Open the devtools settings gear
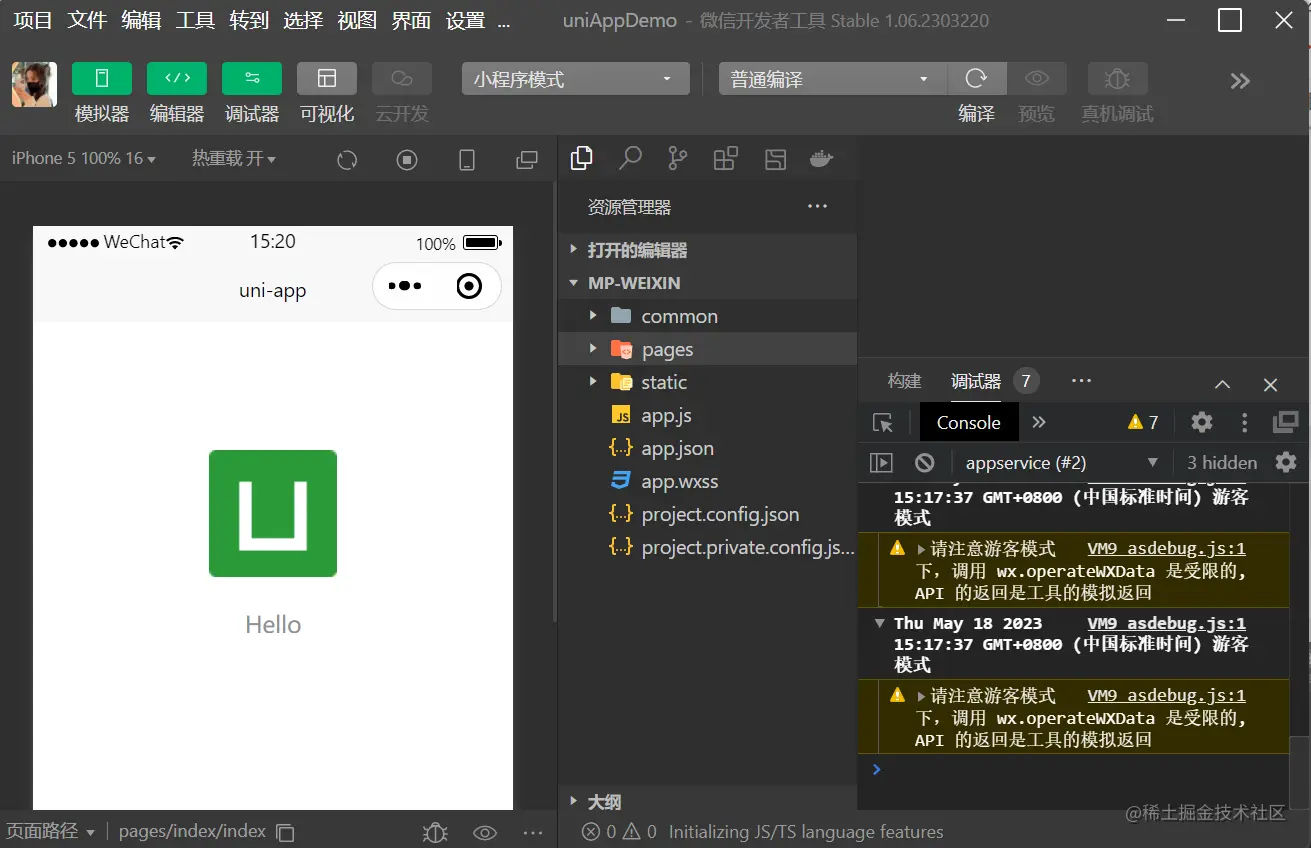 click(1202, 422)
